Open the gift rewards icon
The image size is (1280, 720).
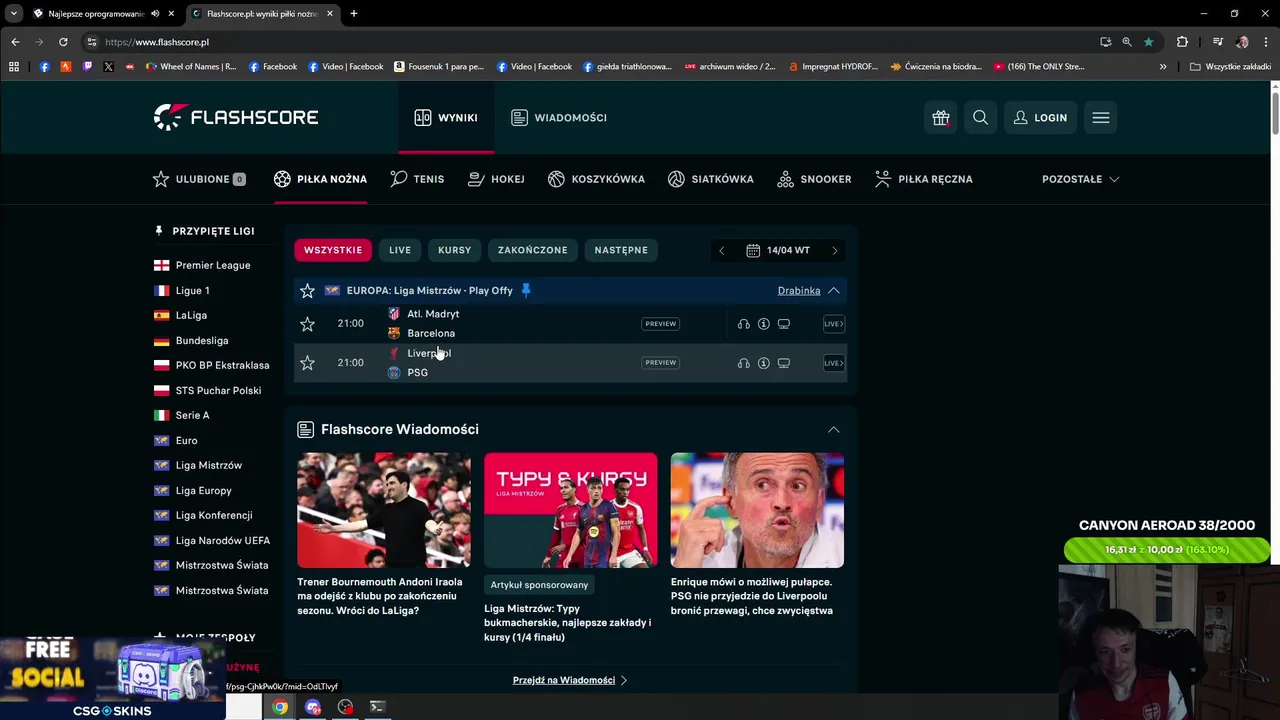click(941, 118)
